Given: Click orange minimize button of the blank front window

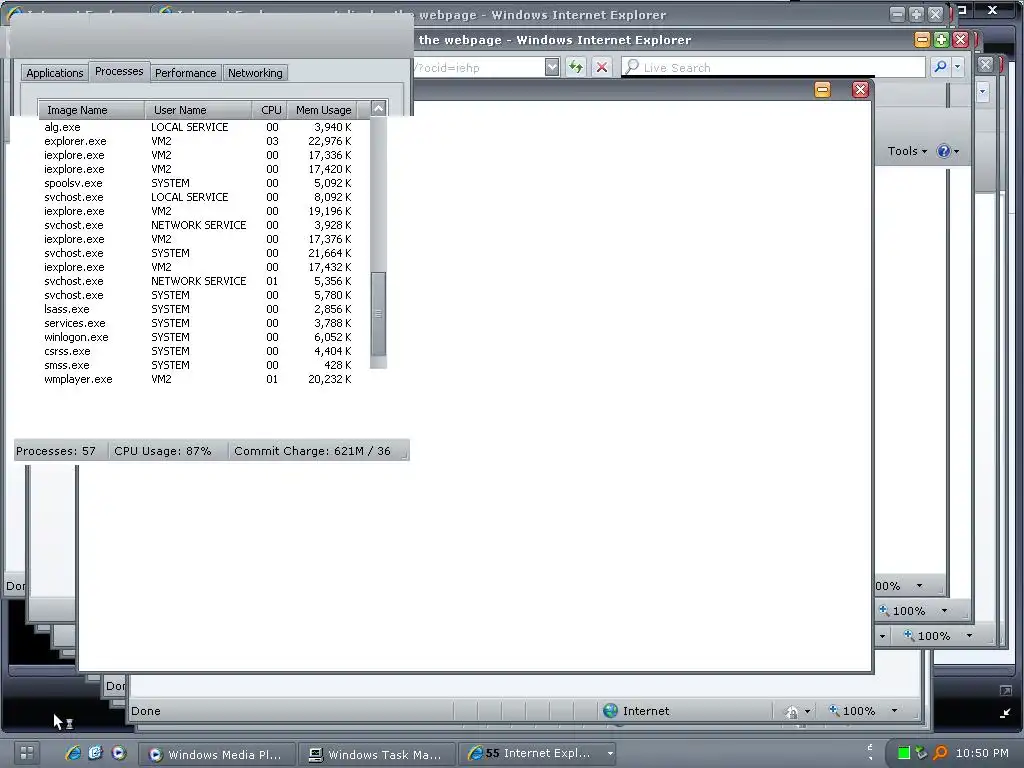Looking at the screenshot, I should [x=822, y=89].
